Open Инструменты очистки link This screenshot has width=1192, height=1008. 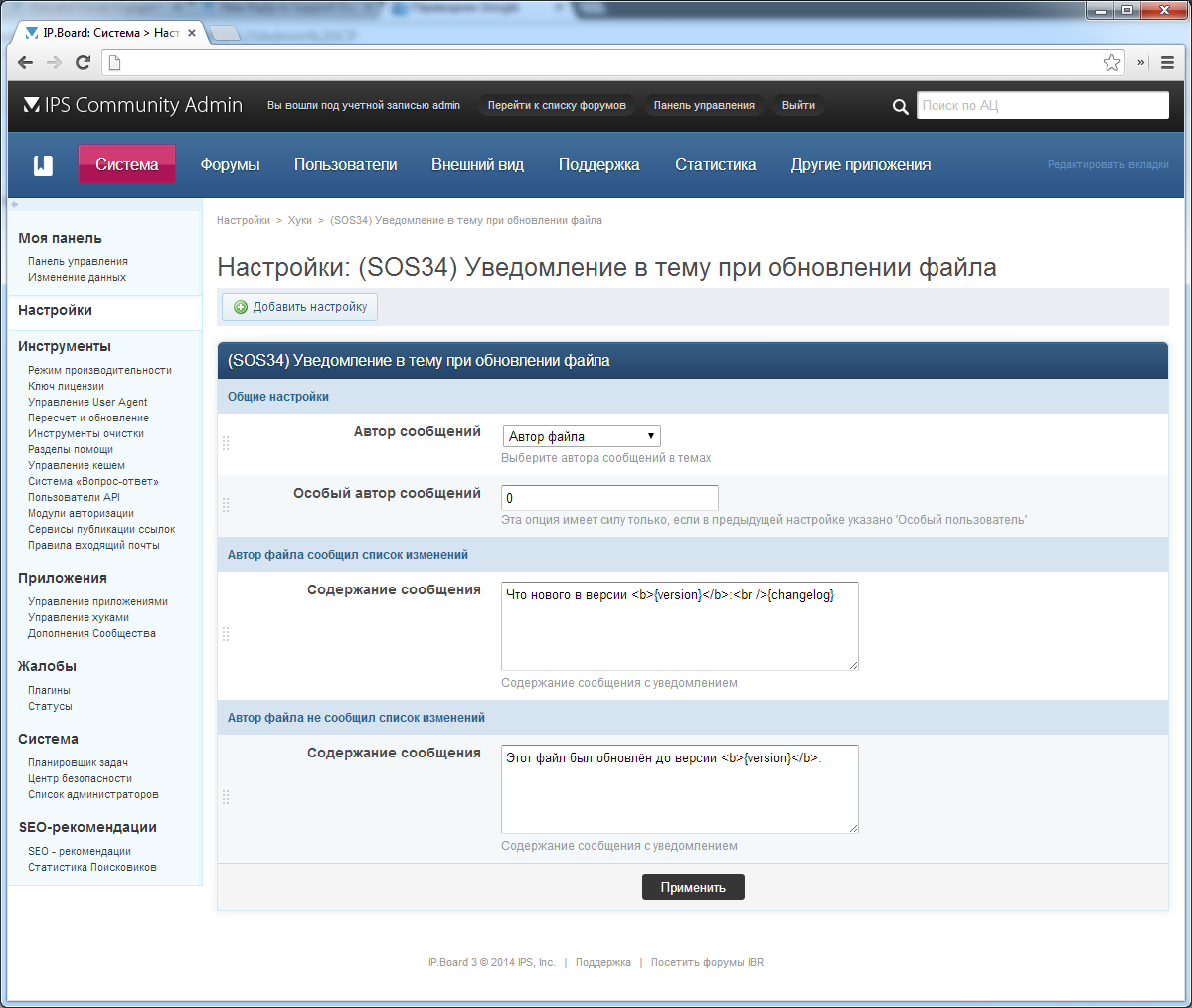[85, 434]
